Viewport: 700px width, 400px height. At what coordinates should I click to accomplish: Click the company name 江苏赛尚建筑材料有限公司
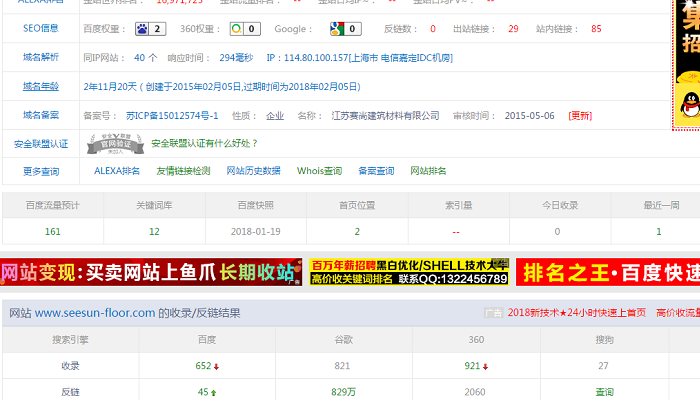[386, 116]
